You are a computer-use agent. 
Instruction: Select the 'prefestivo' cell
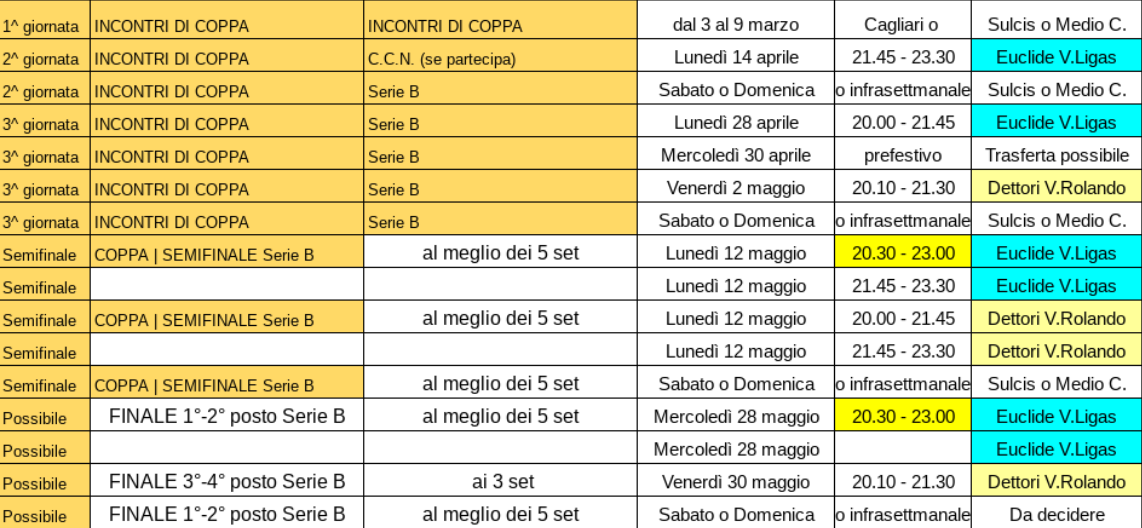[902, 155]
